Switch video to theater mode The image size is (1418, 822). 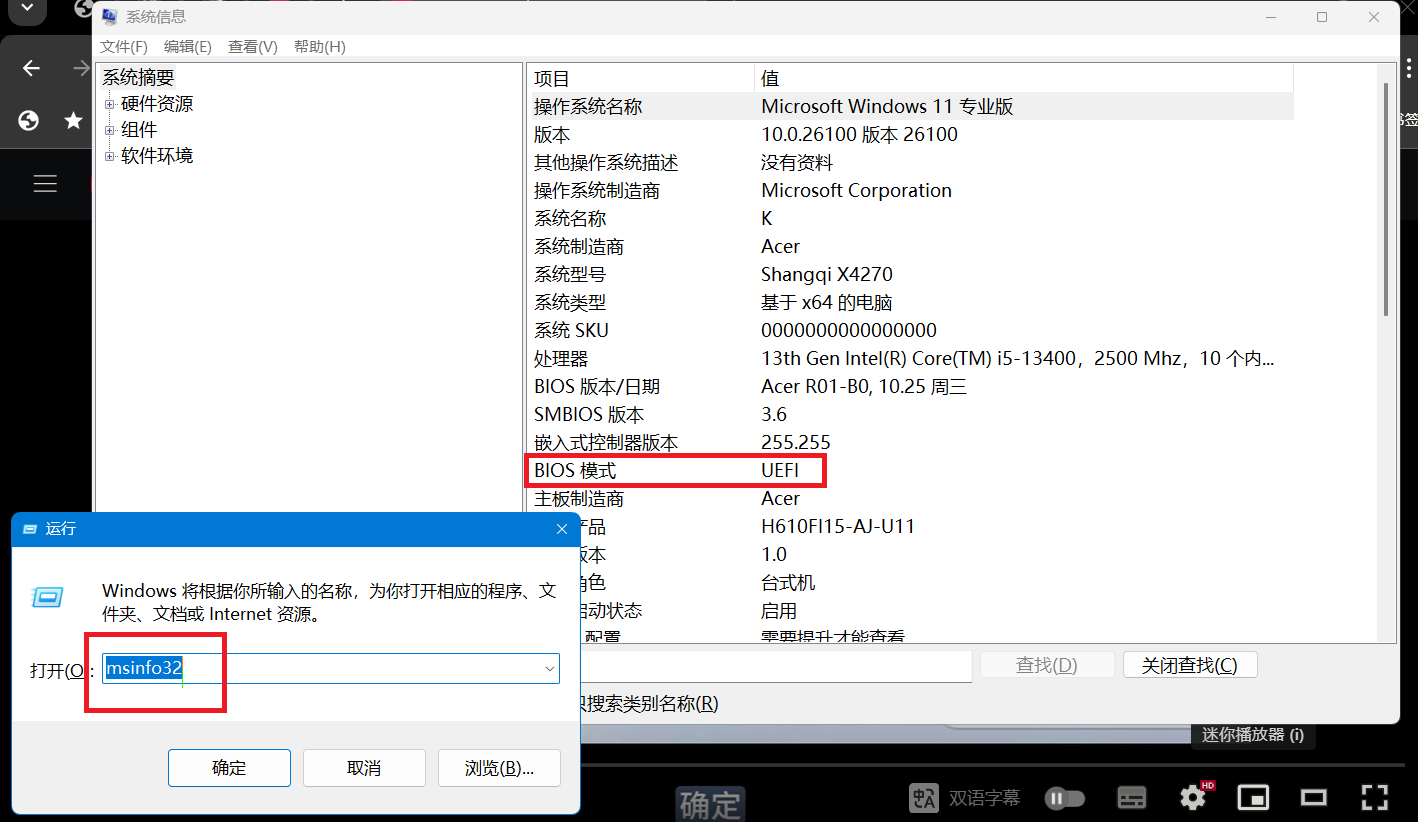pos(1313,797)
